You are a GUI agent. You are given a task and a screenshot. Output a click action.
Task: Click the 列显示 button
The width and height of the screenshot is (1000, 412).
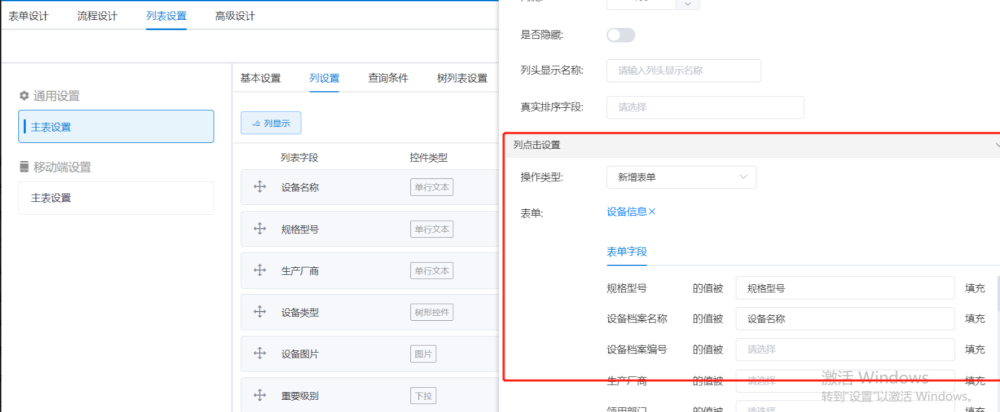[x=270, y=123]
